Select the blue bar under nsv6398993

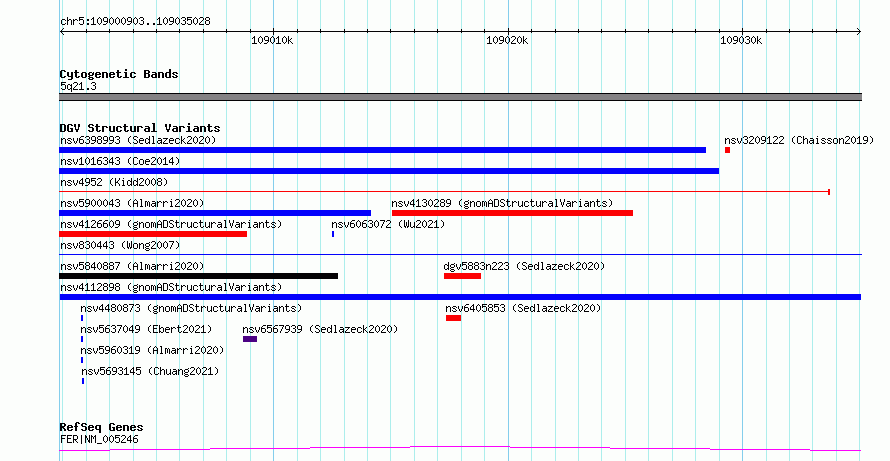pyautogui.click(x=383, y=150)
